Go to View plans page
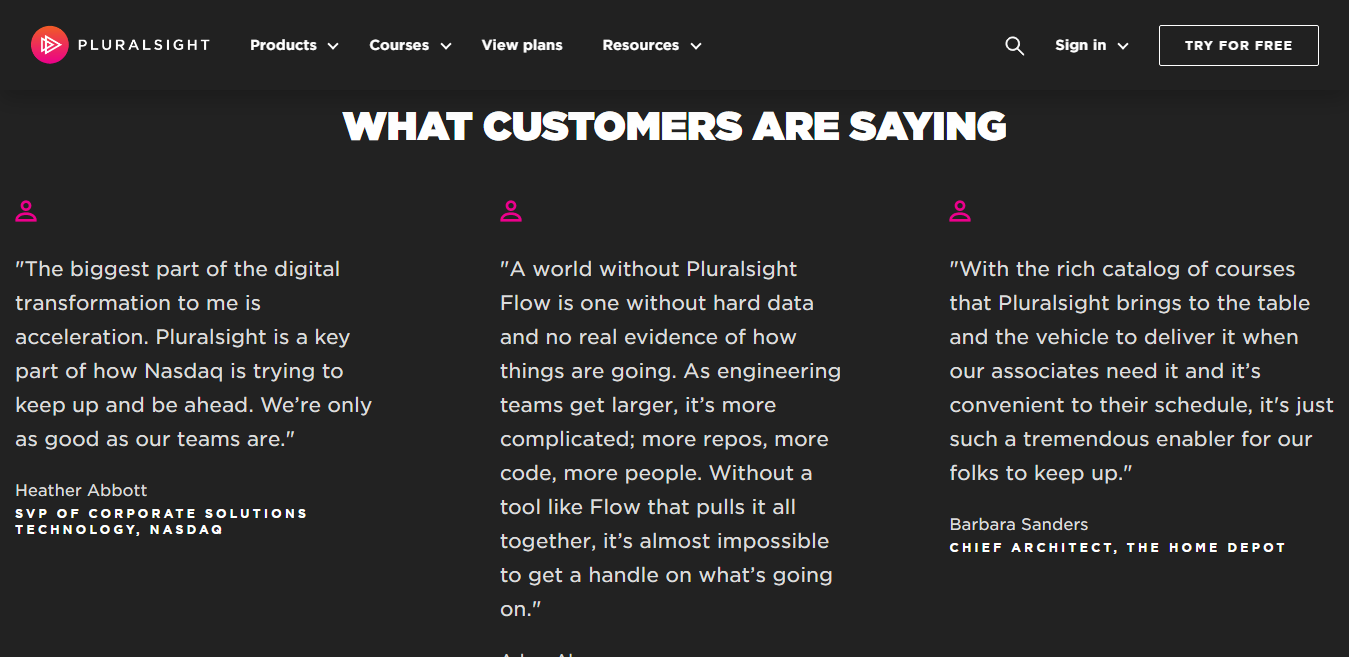Image resolution: width=1349 pixels, height=657 pixels. [522, 45]
